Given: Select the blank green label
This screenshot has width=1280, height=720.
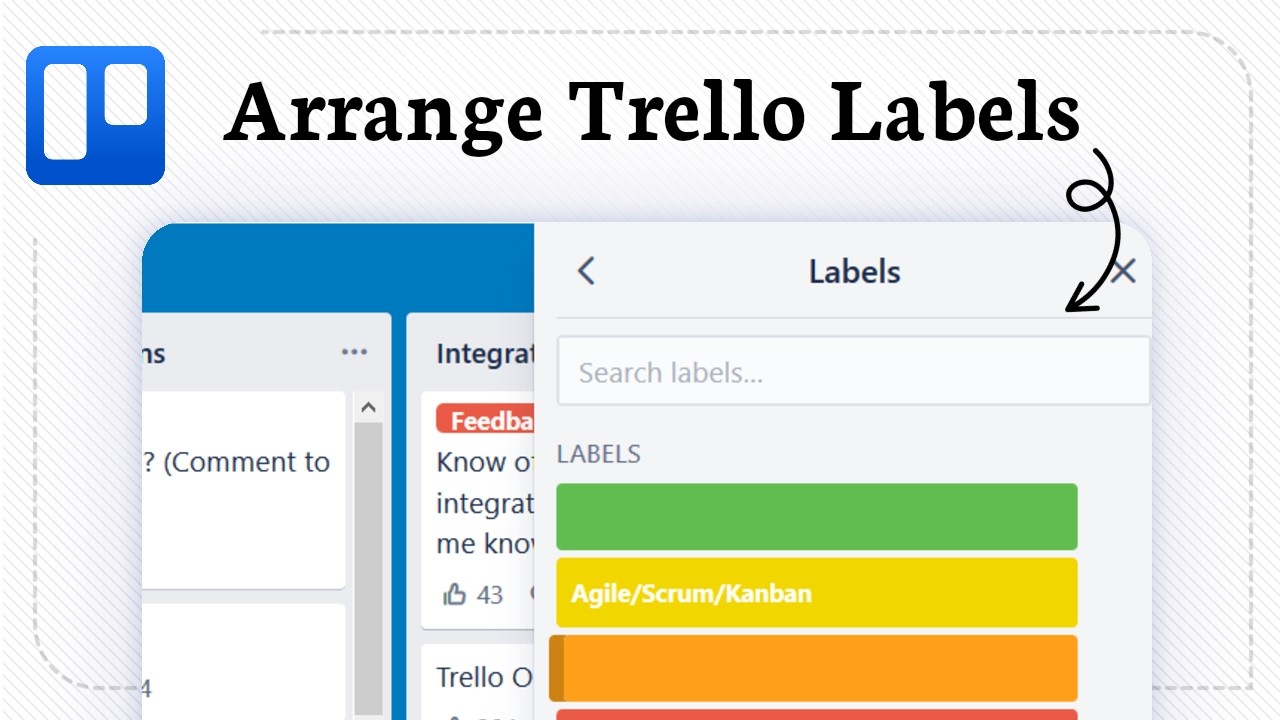Looking at the screenshot, I should point(817,517).
